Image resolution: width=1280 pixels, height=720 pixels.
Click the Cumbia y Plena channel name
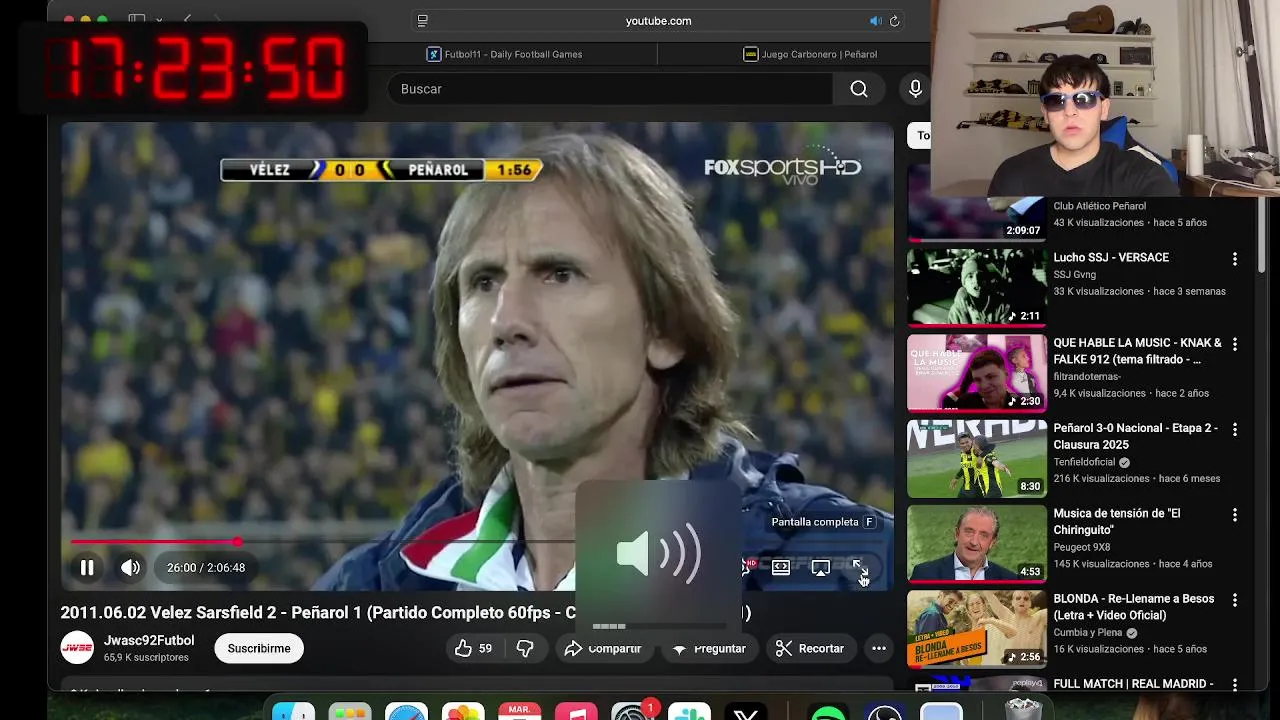[1088, 633]
